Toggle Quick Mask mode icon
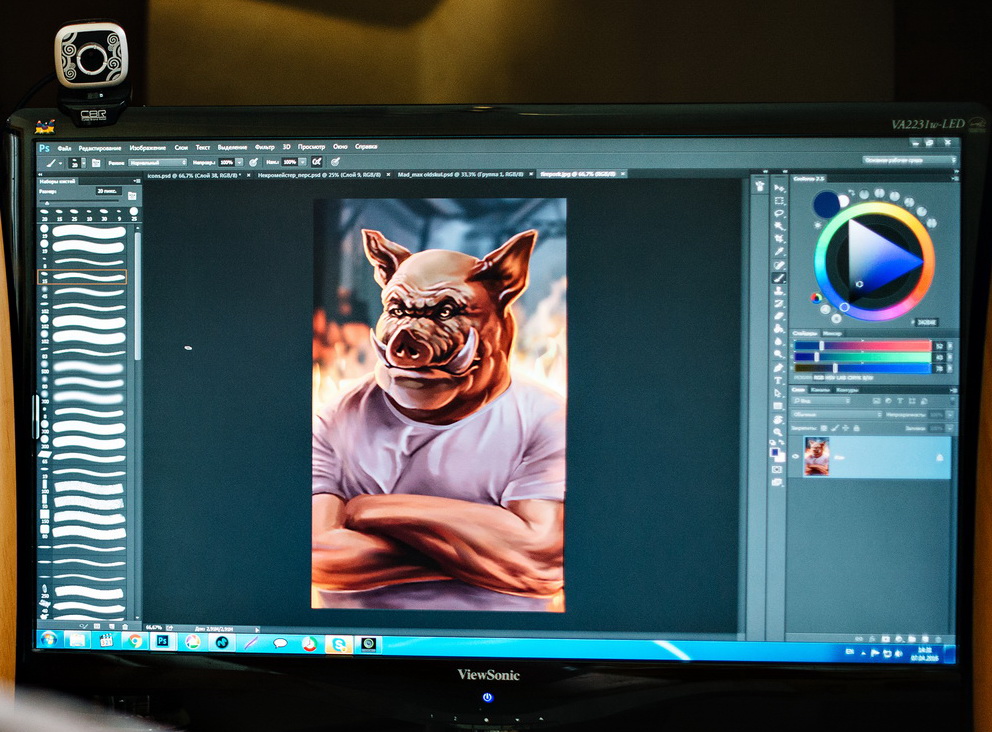 pyautogui.click(x=777, y=469)
